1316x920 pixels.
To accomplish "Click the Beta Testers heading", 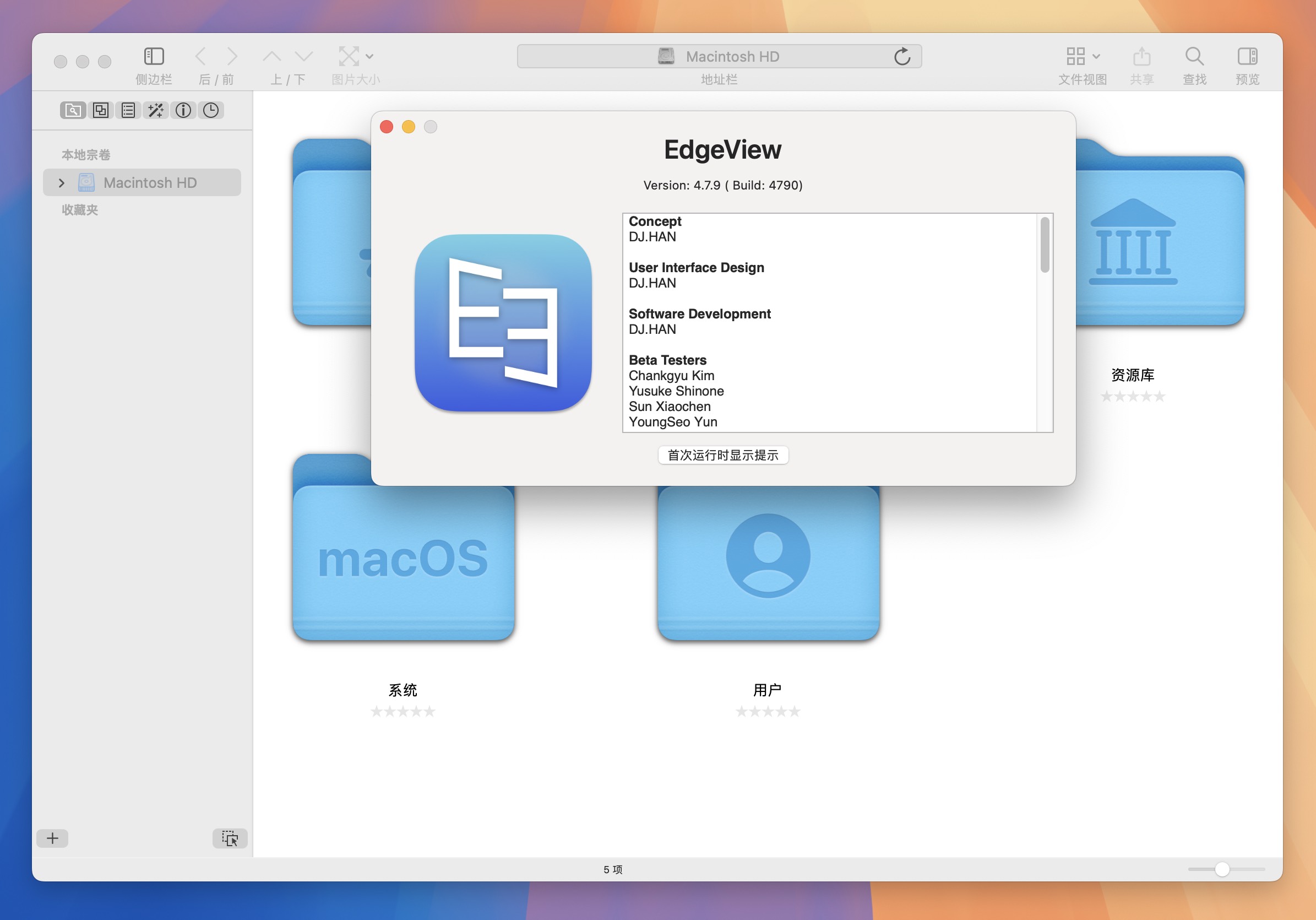I will [667, 360].
